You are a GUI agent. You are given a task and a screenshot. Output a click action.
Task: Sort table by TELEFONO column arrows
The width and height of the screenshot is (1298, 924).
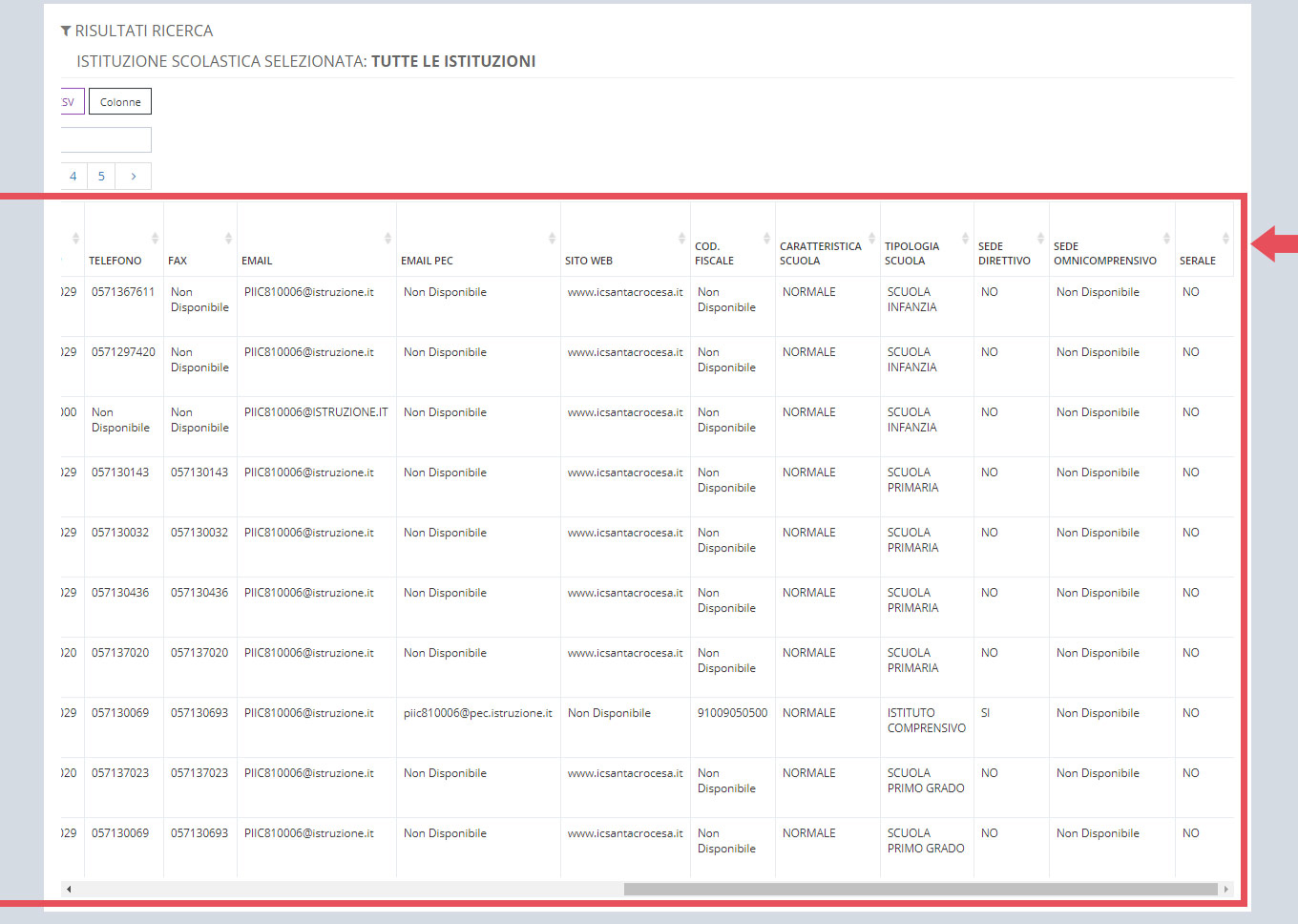pyautogui.click(x=155, y=238)
